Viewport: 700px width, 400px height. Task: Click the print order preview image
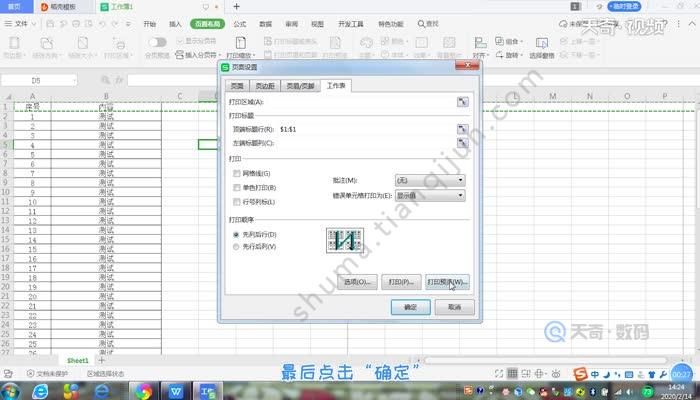tap(345, 241)
